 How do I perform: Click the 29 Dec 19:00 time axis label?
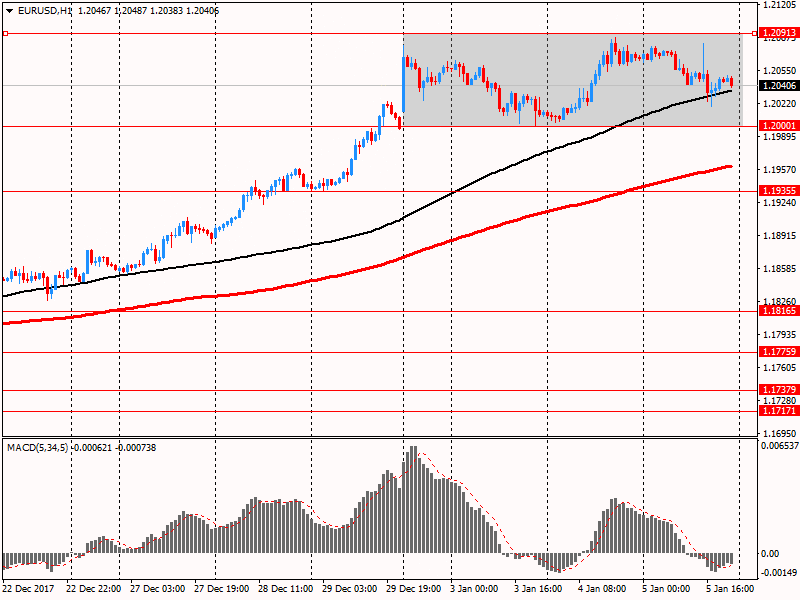coord(414,588)
